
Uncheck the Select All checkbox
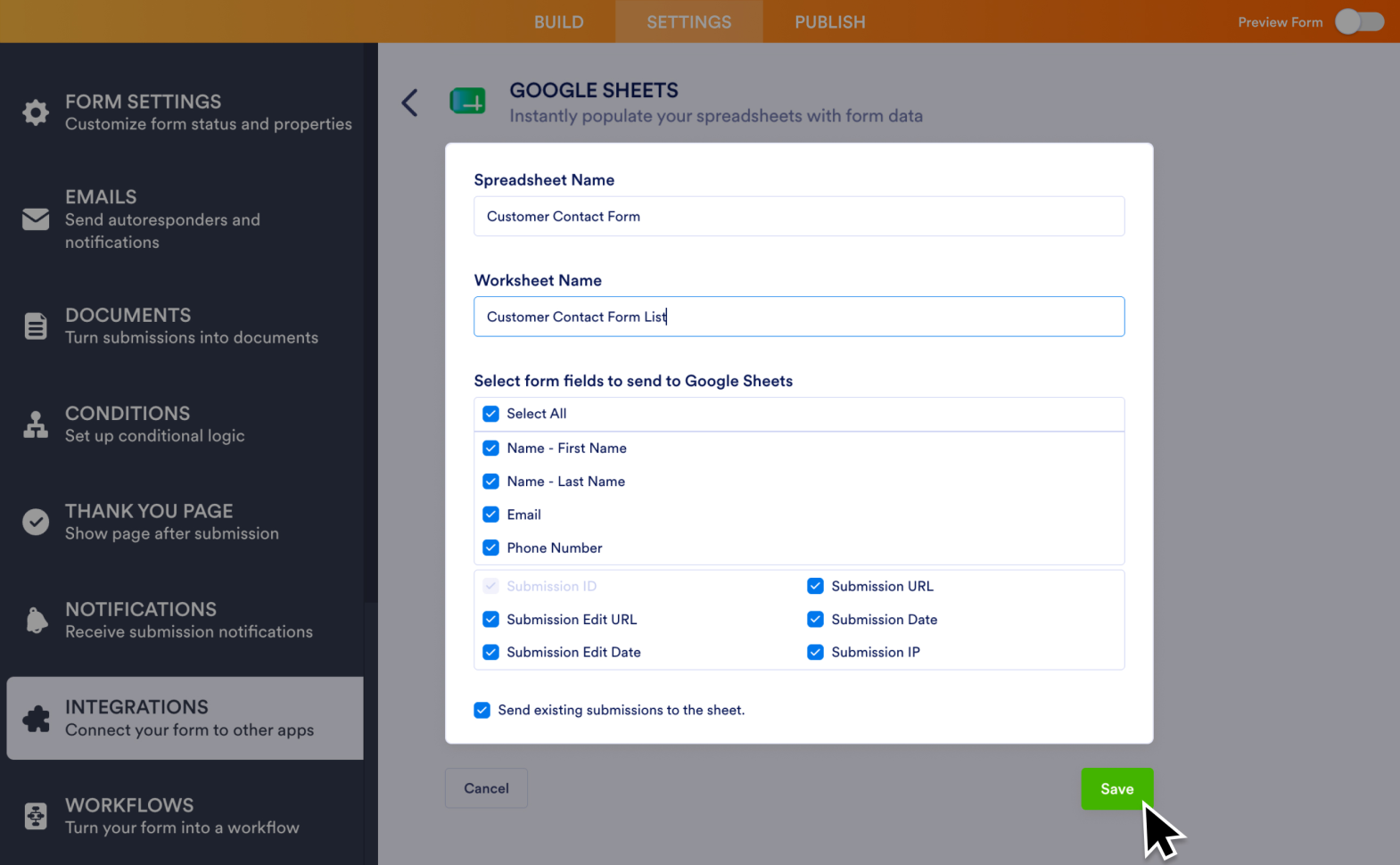tap(490, 414)
